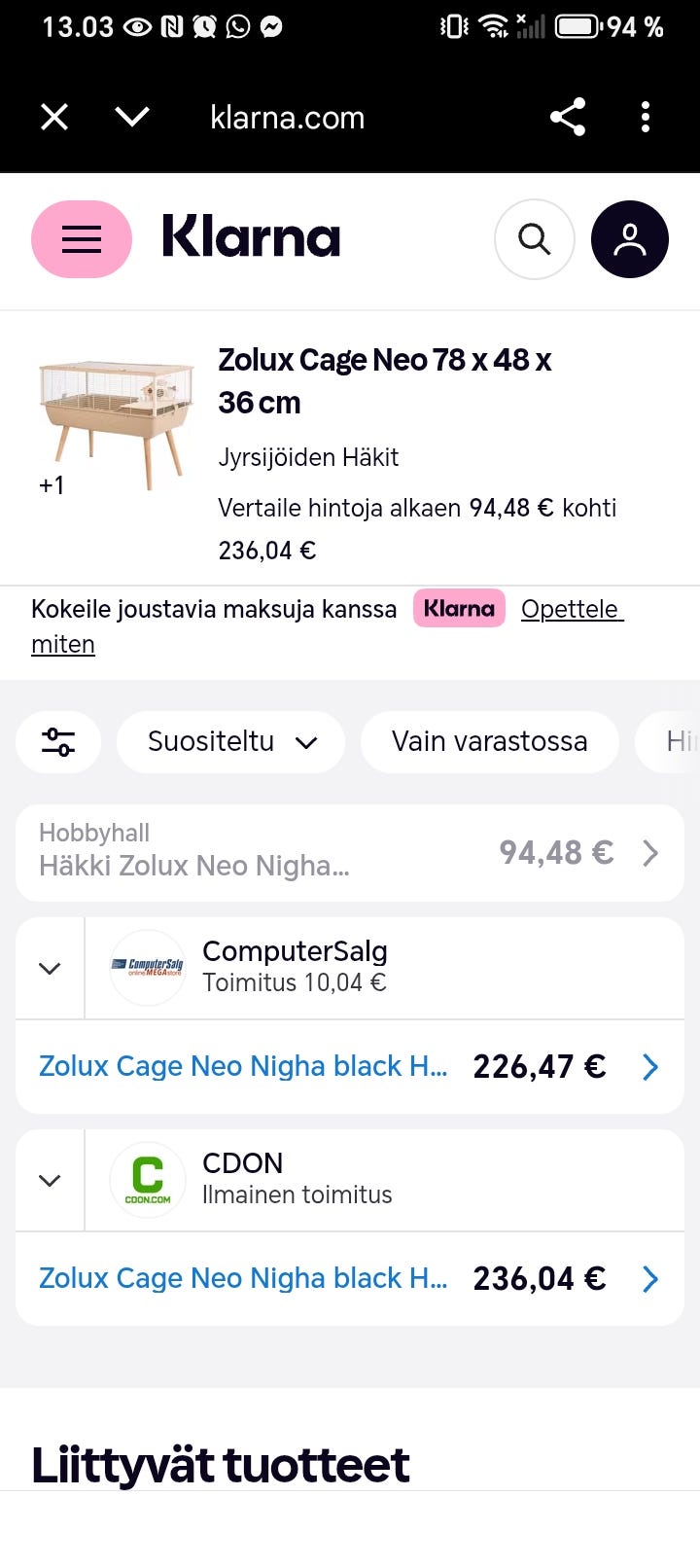Open the filter settings icon
The height and width of the screenshot is (1568, 700).
[58, 742]
